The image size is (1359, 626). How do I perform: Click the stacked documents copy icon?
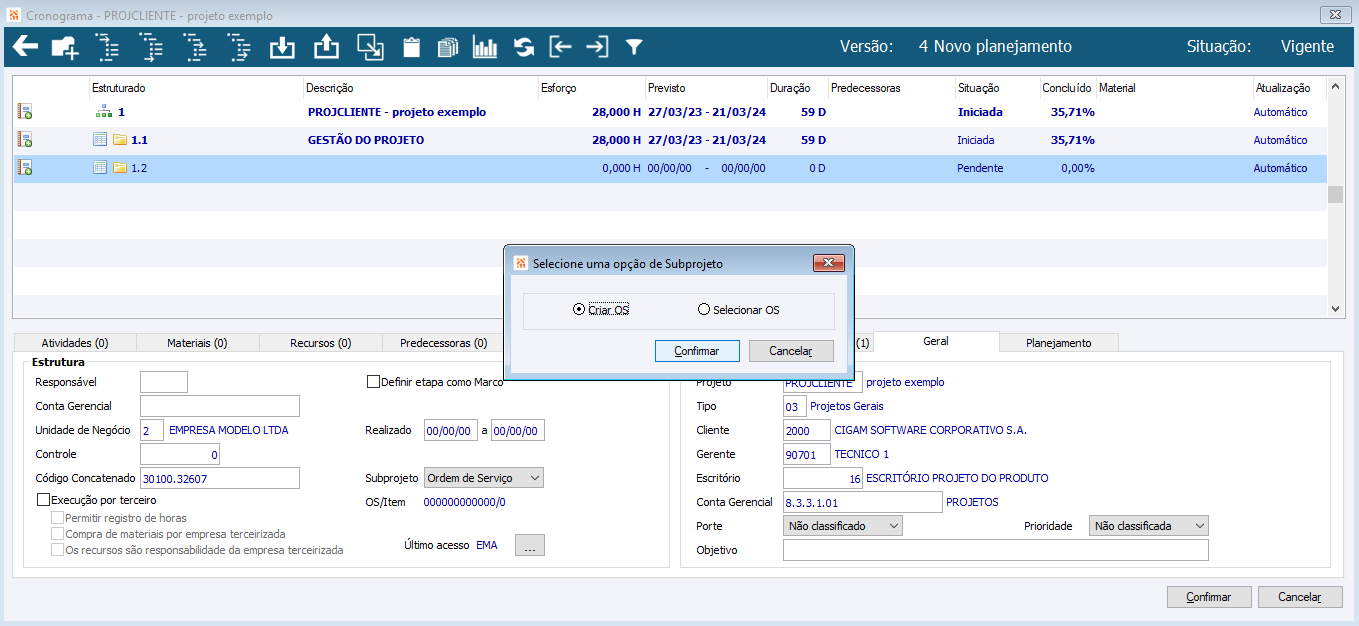(x=448, y=47)
